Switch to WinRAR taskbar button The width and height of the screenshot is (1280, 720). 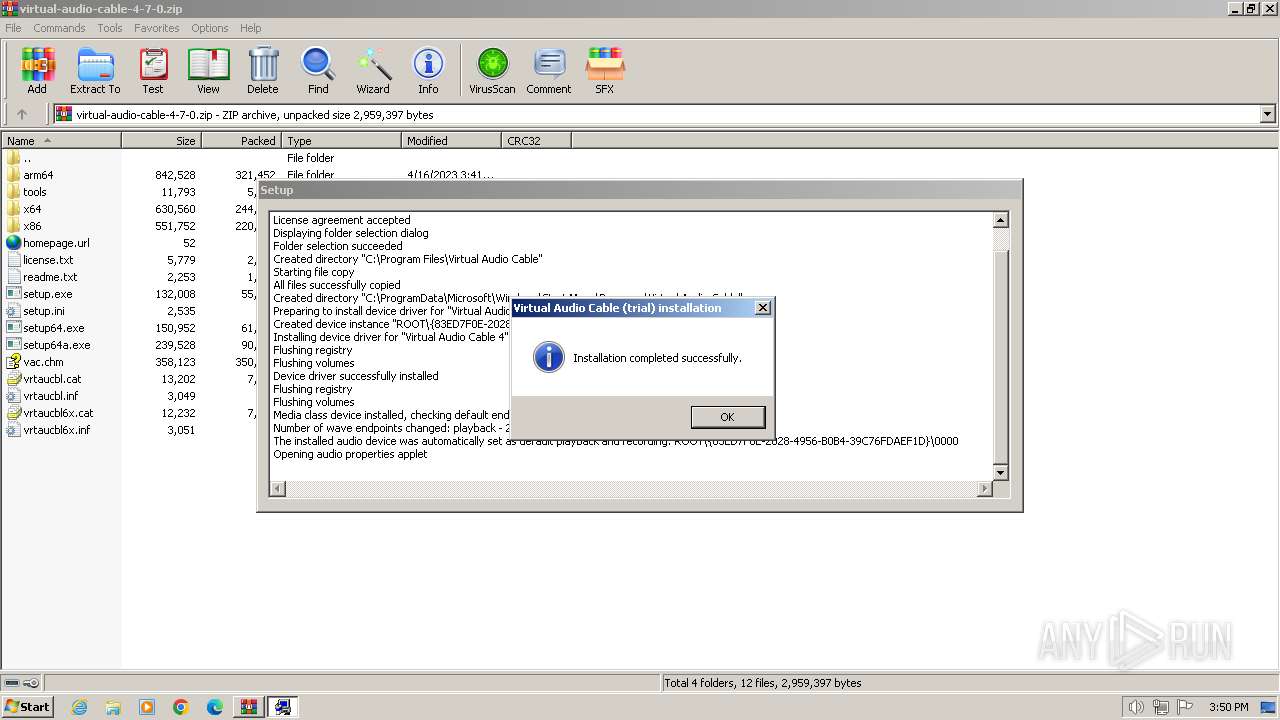(248, 707)
